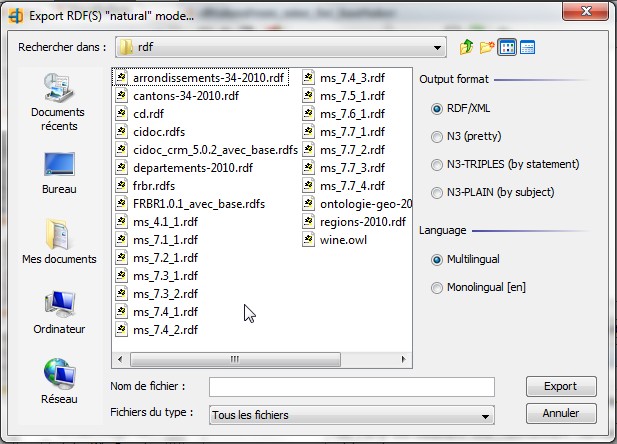Select N3 (pretty) output format

(x=437, y=137)
